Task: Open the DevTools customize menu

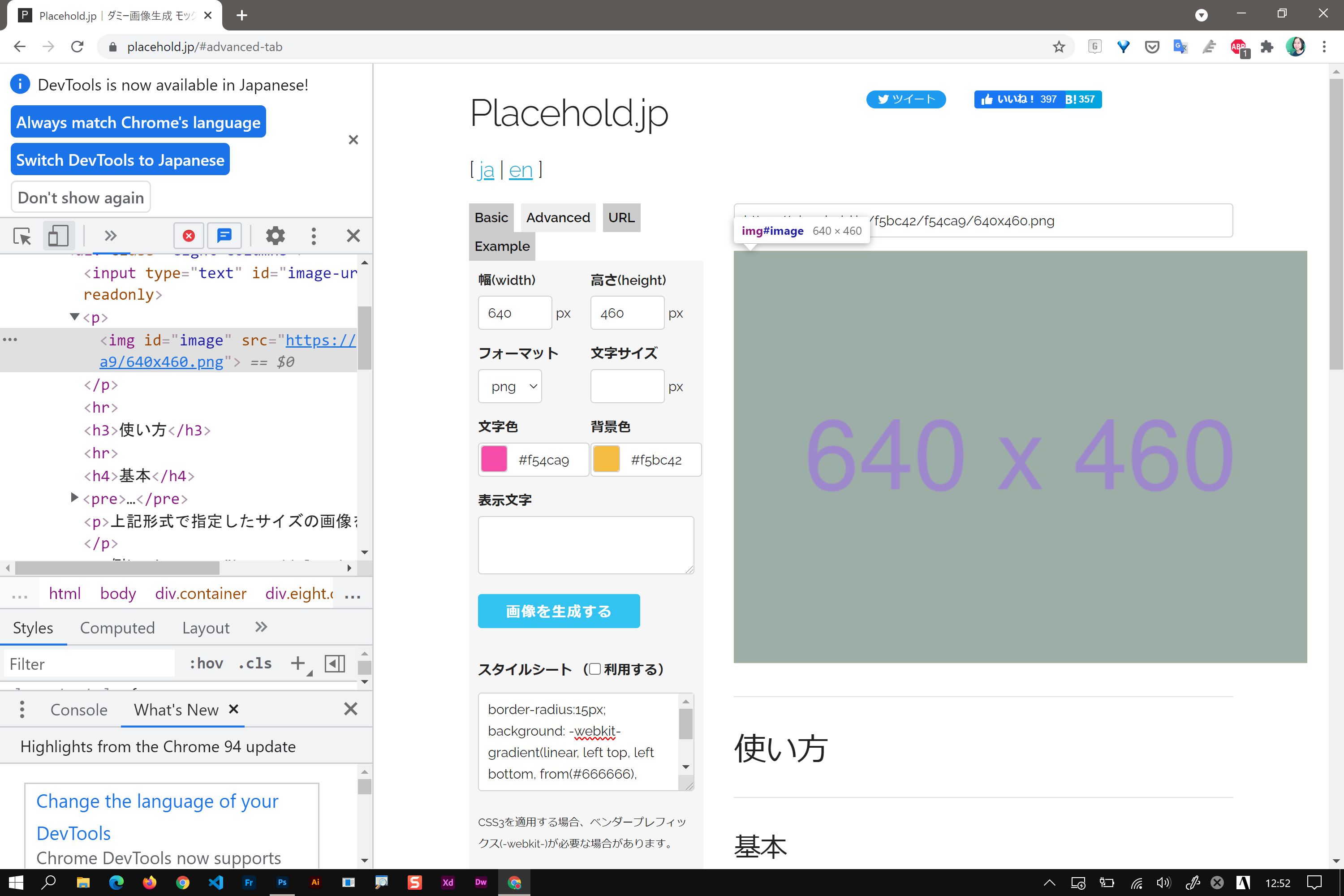Action: point(313,236)
